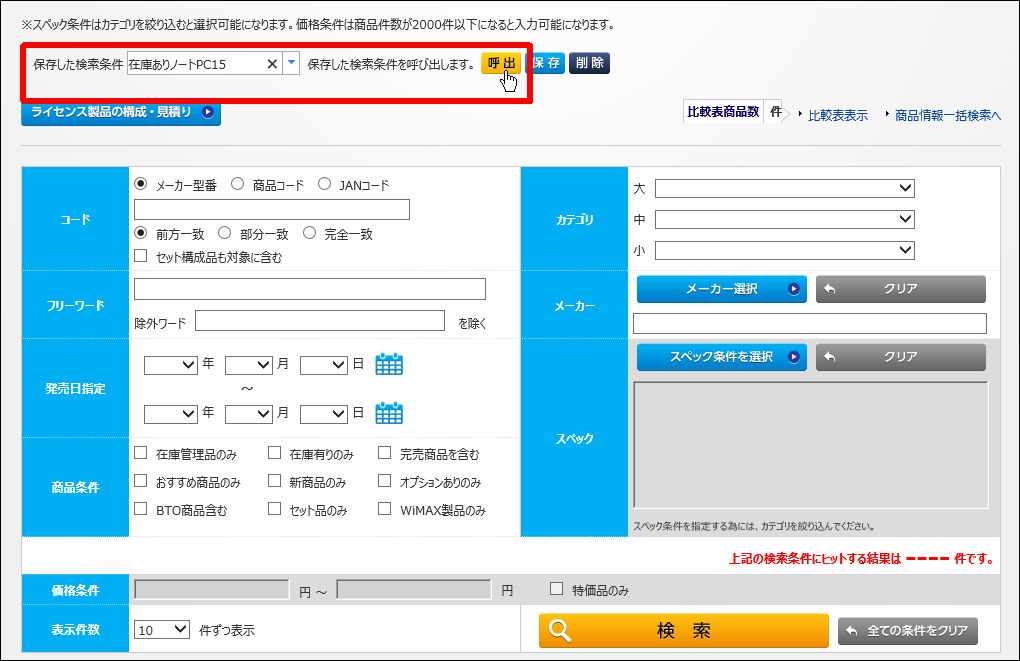Click 全ての条件をクリア reset button
This screenshot has width=1020, height=661.
907,631
